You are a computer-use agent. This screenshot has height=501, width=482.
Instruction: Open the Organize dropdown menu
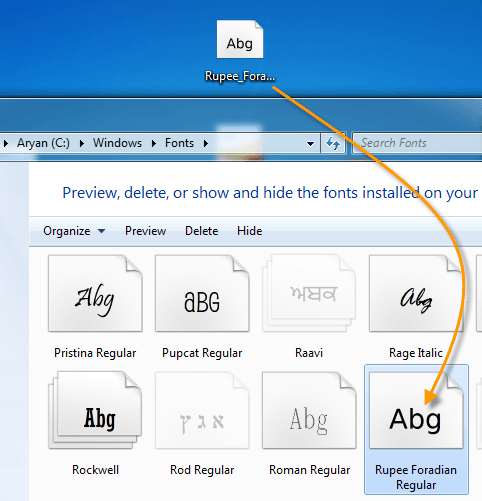[74, 231]
